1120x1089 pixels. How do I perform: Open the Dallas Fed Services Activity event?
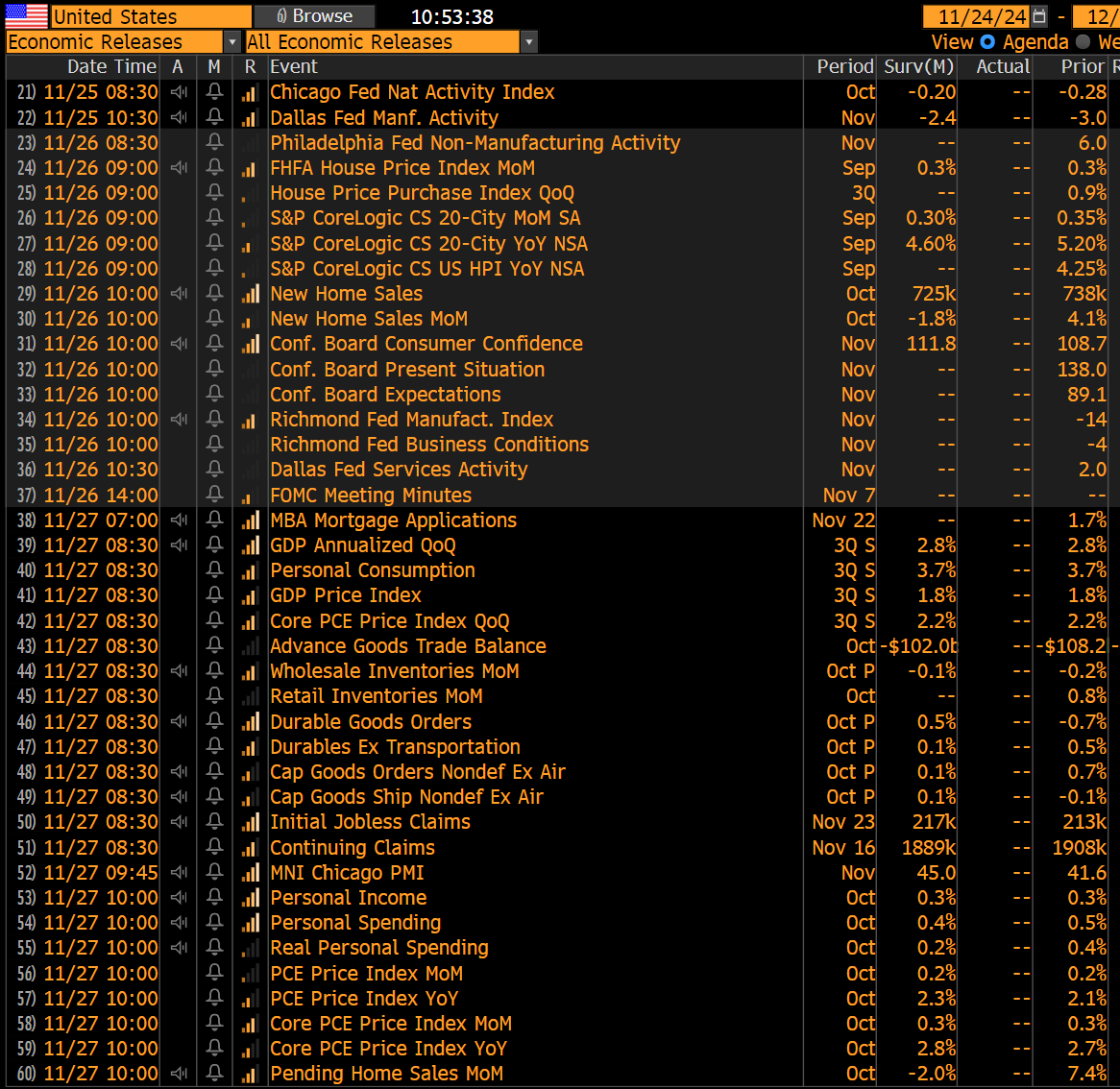[x=399, y=470]
